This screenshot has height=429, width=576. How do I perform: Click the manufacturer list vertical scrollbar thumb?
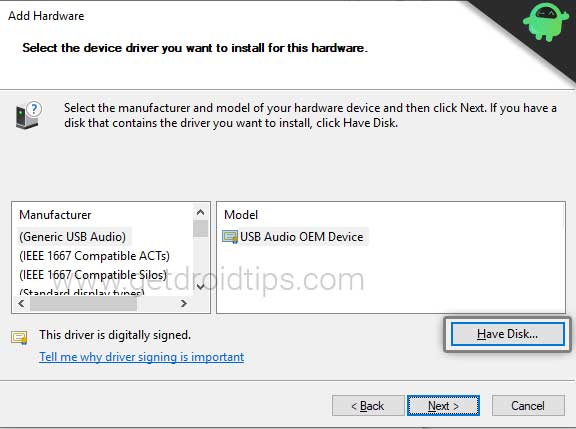[201, 228]
